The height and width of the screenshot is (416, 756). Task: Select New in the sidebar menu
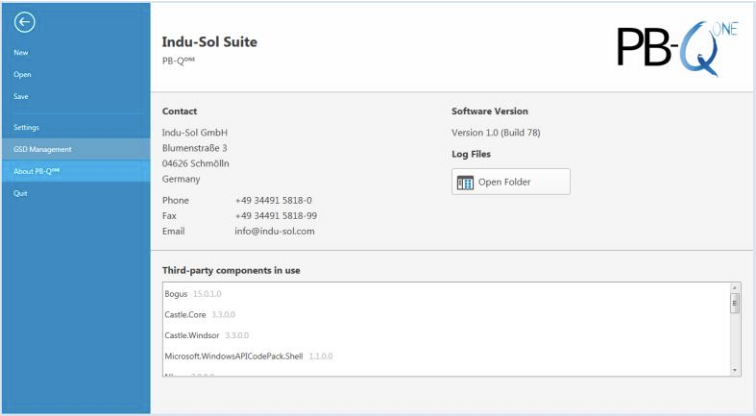tap(21, 52)
